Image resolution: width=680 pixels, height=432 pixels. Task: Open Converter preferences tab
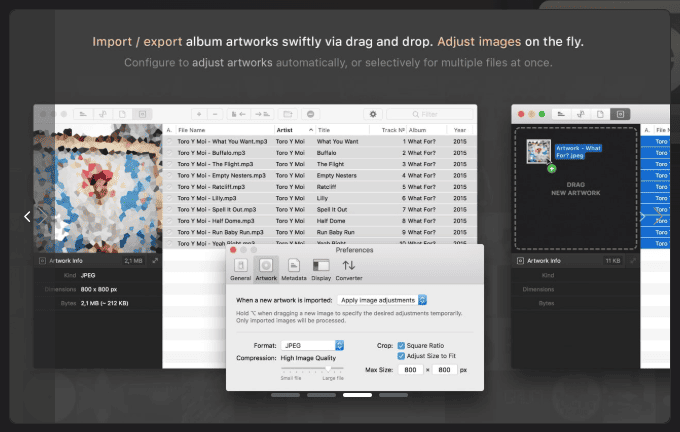[x=349, y=269]
